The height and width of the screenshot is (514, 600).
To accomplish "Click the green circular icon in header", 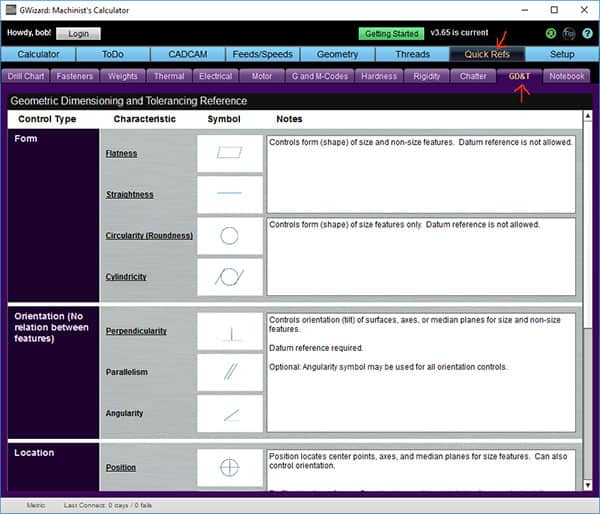I will (551, 34).
